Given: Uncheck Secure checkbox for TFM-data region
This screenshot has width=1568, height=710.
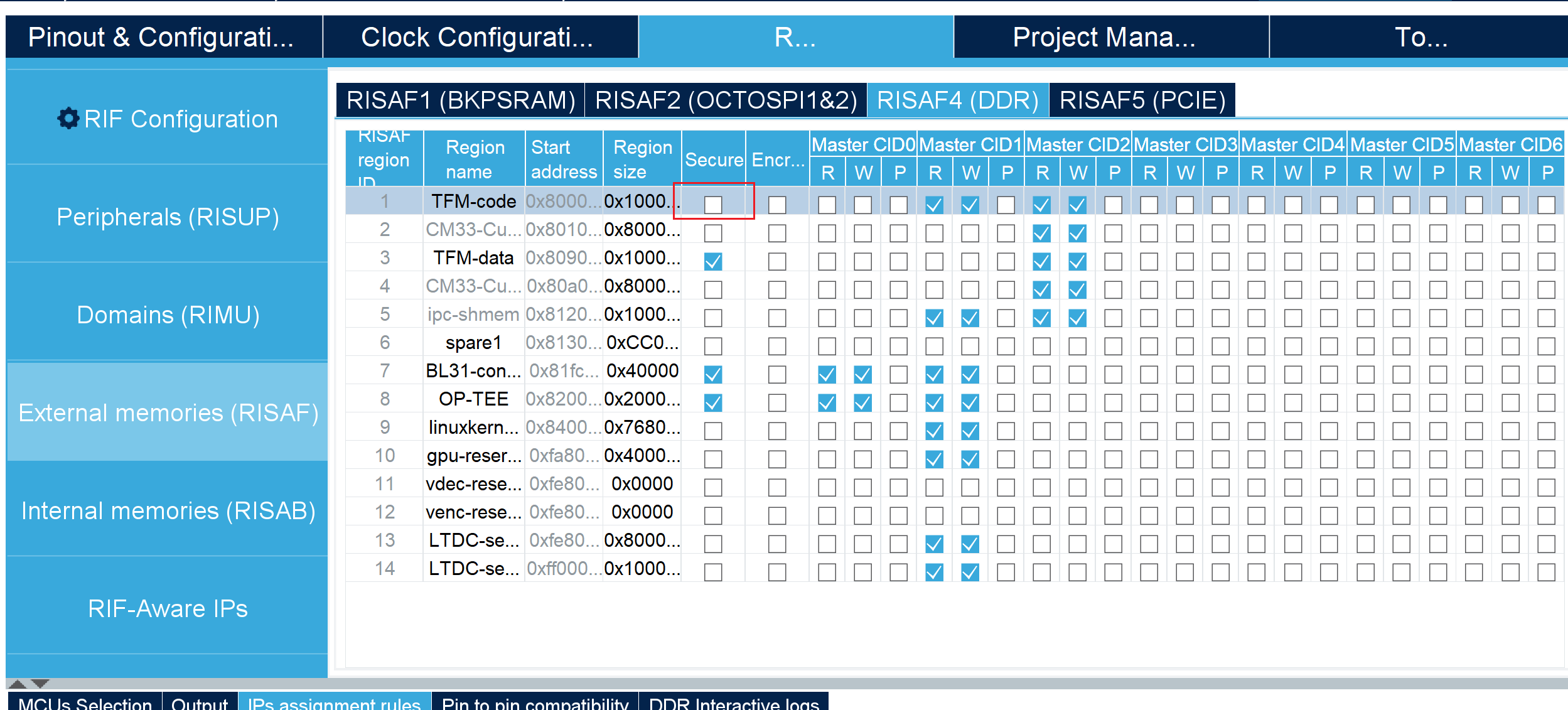Looking at the screenshot, I should tap(712, 261).
